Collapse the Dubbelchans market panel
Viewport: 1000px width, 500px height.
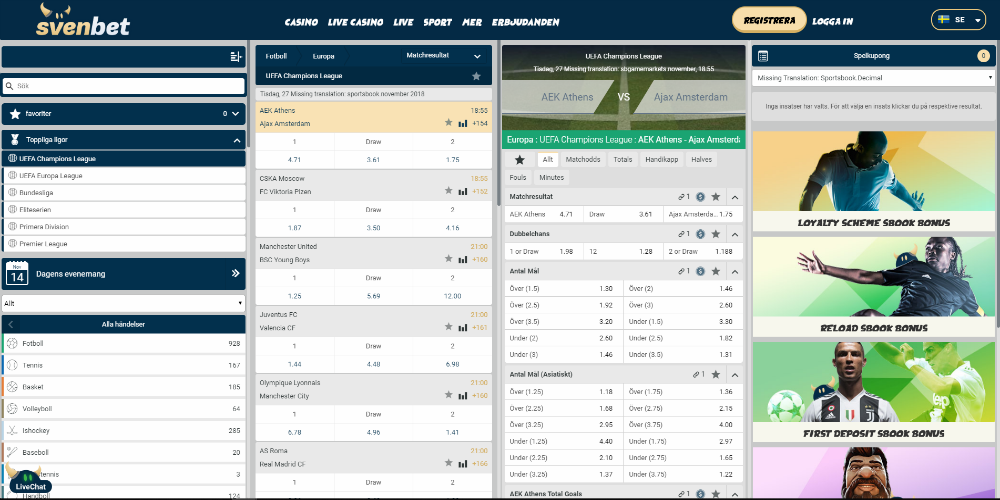[x=734, y=235]
